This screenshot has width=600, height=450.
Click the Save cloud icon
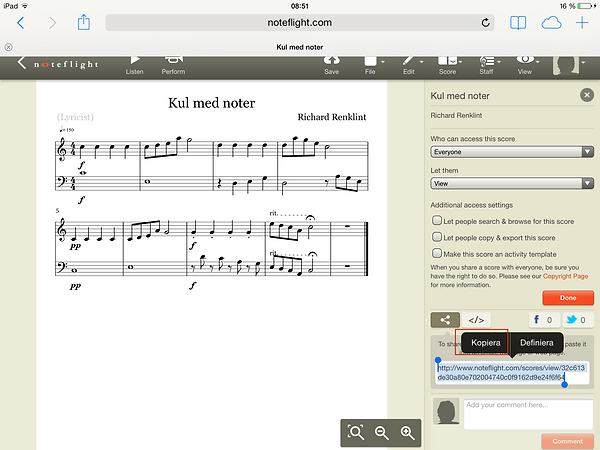331,66
